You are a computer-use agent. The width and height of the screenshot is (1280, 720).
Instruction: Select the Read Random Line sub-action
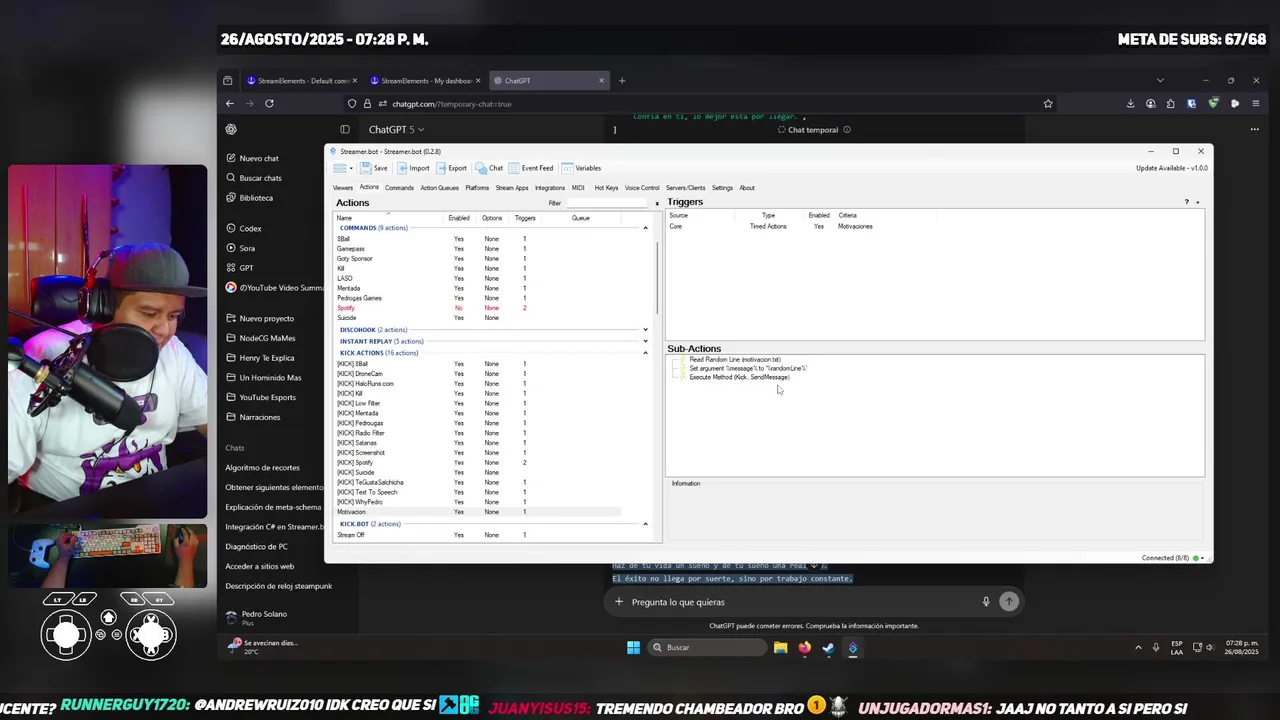click(x=734, y=359)
